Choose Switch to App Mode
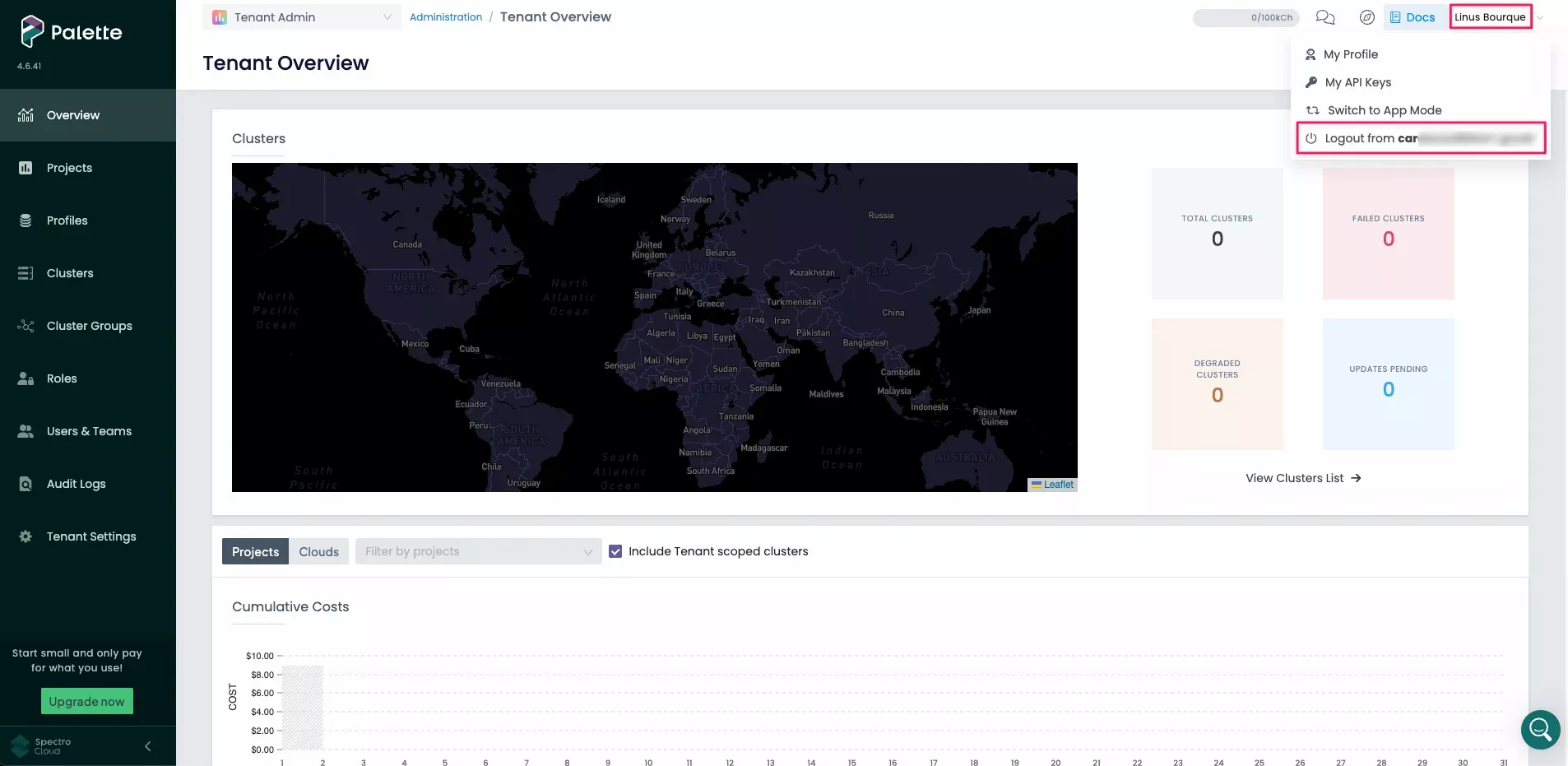The image size is (1568, 766). pos(1384,110)
